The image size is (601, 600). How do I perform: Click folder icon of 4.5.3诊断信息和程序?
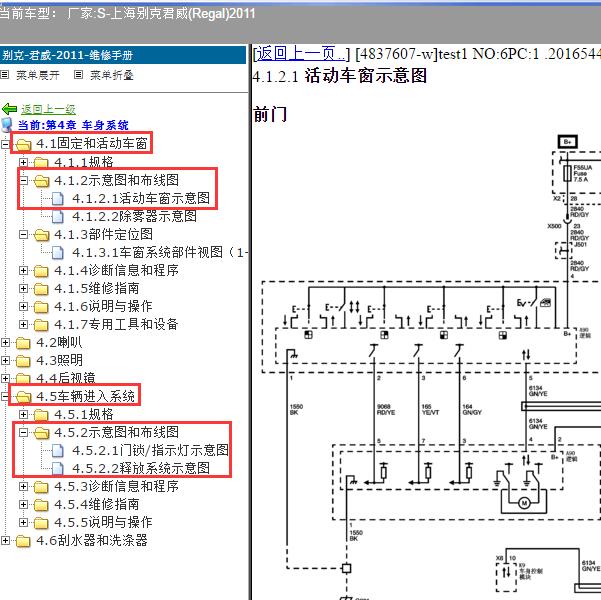[x=41, y=487]
